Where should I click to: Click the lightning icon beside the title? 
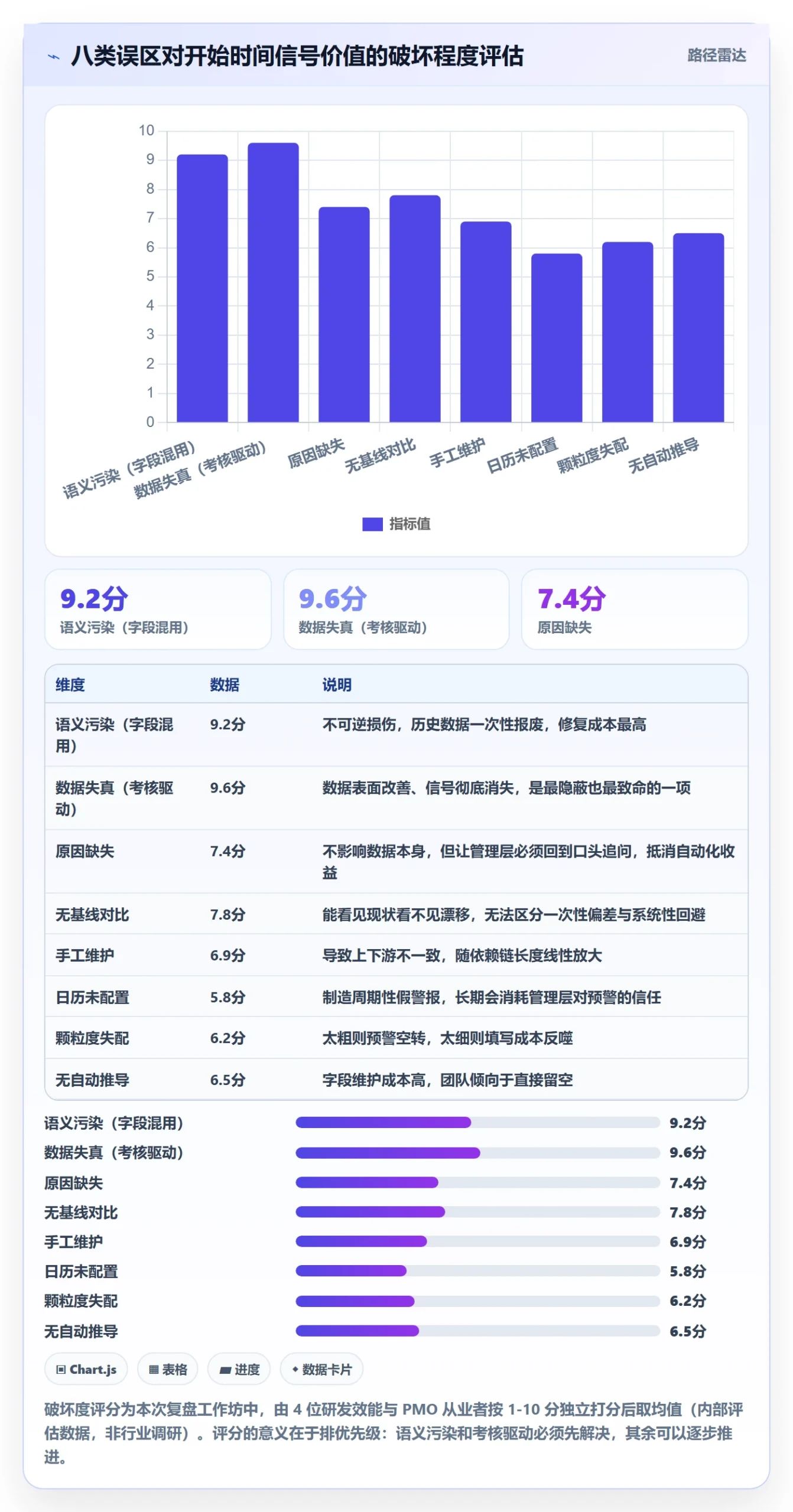[x=54, y=57]
